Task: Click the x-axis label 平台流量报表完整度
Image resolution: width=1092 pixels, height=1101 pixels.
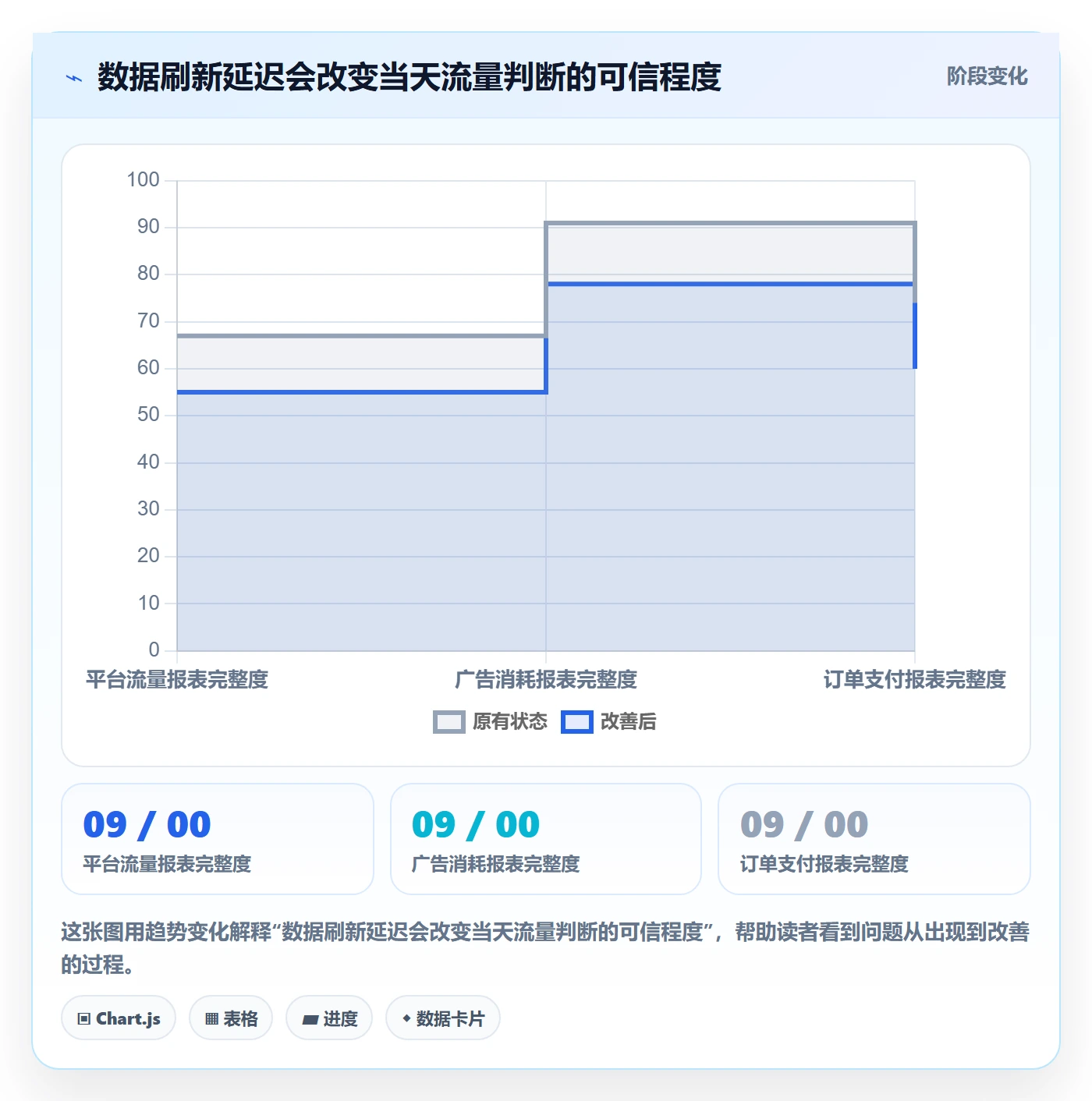Action: [x=177, y=680]
